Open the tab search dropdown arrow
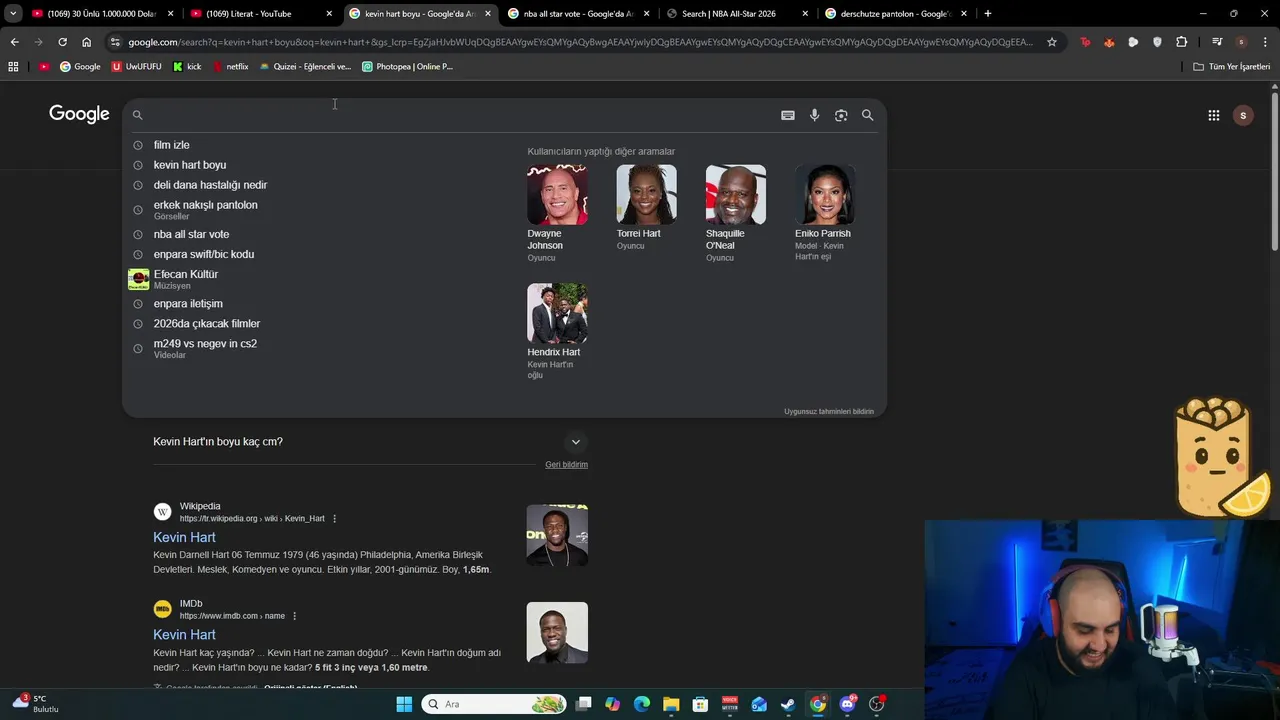1280x720 pixels. [x=12, y=13]
